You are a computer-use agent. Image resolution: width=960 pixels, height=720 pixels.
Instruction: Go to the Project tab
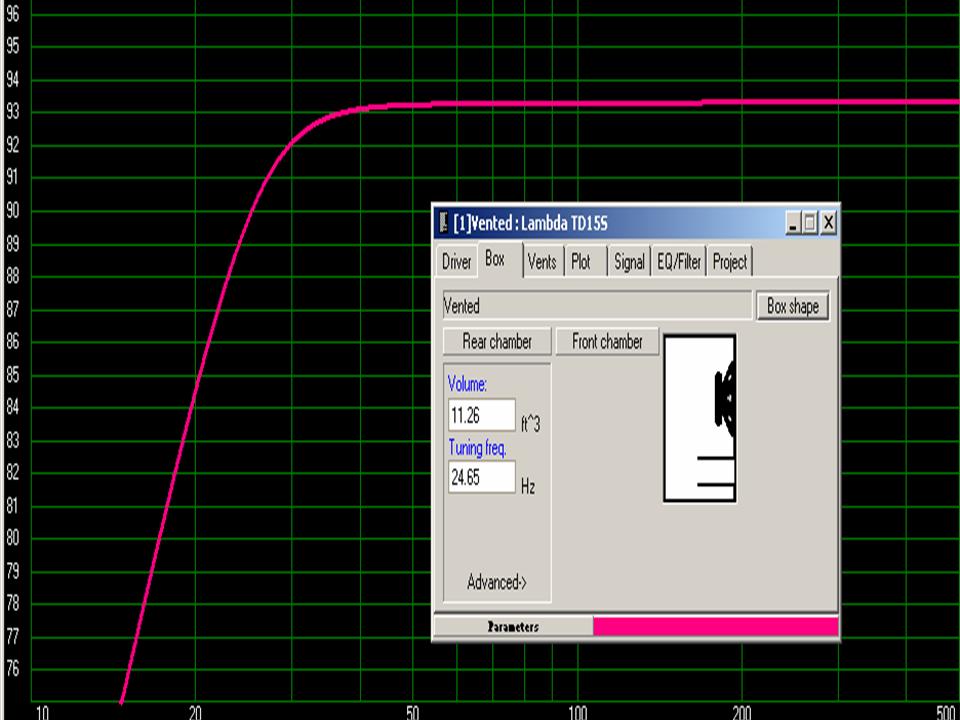click(x=729, y=262)
